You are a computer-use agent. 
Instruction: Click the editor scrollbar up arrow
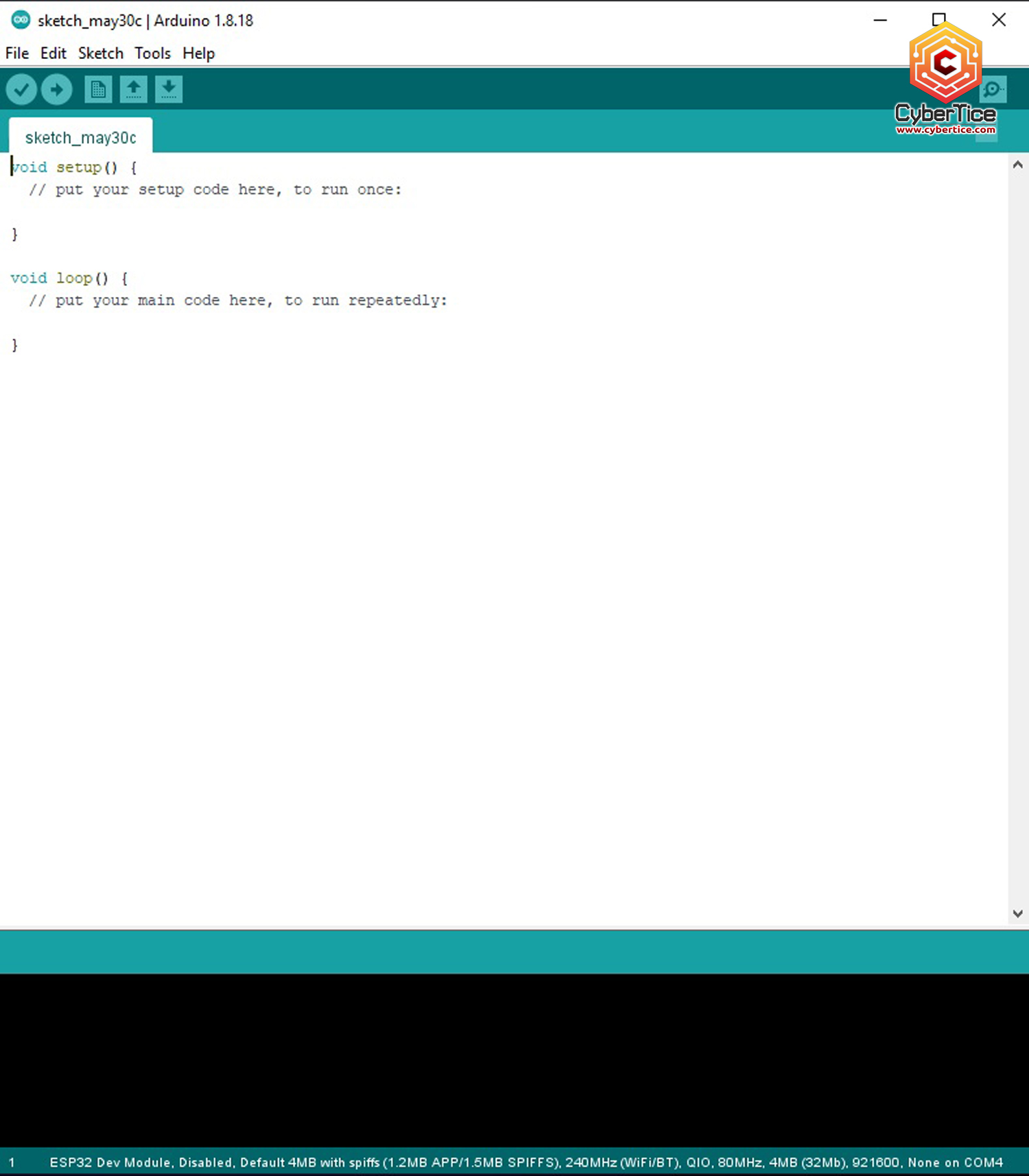[1017, 165]
